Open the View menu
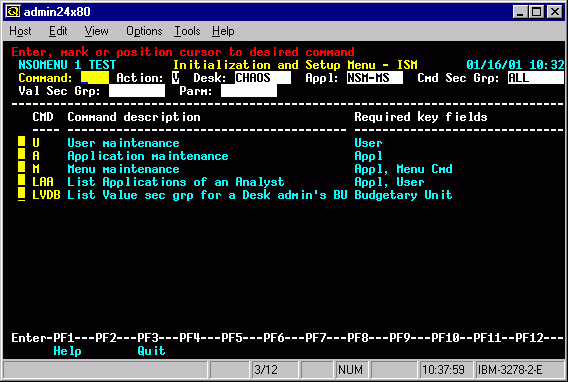 pos(96,31)
